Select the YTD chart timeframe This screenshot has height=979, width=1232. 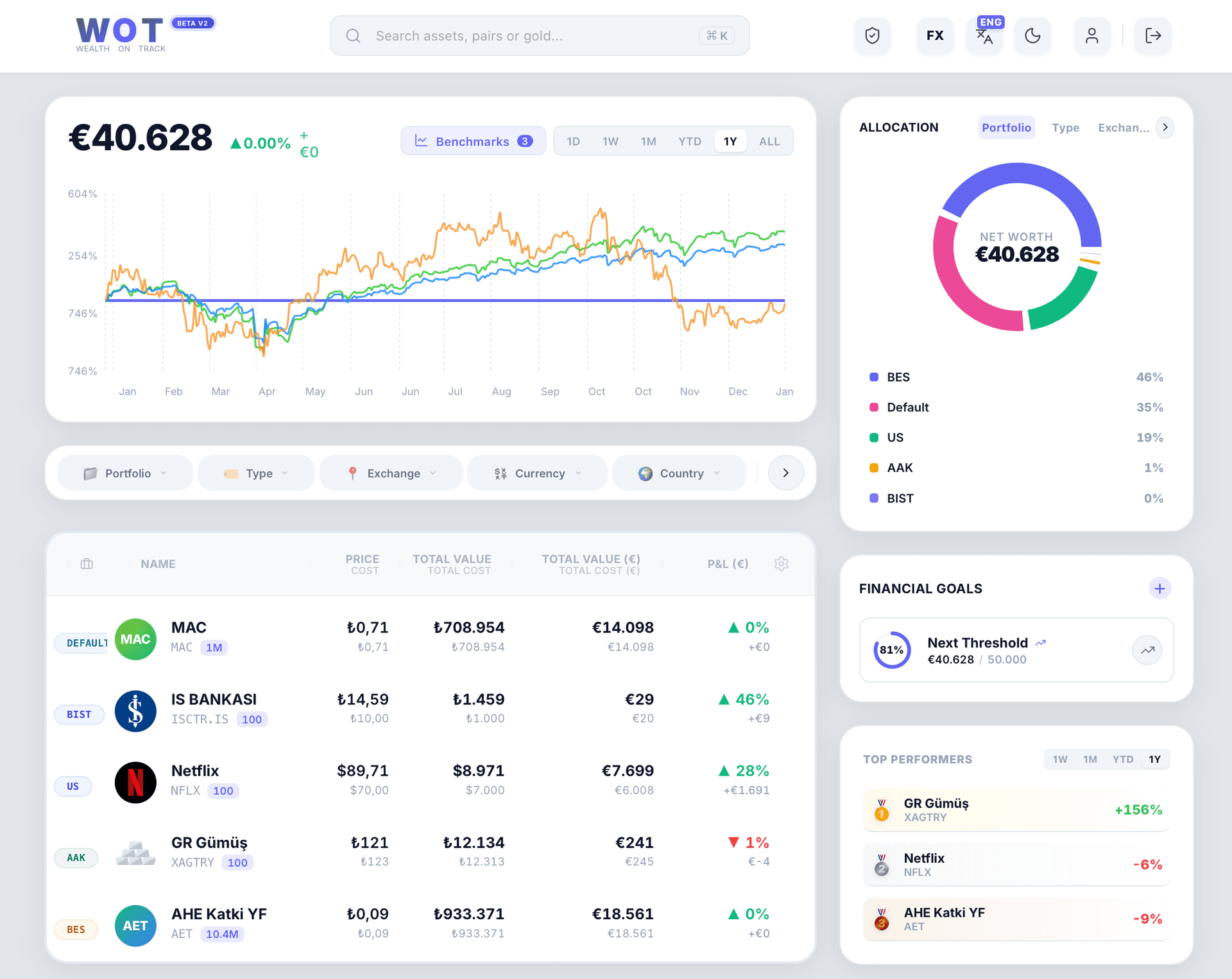click(x=690, y=140)
